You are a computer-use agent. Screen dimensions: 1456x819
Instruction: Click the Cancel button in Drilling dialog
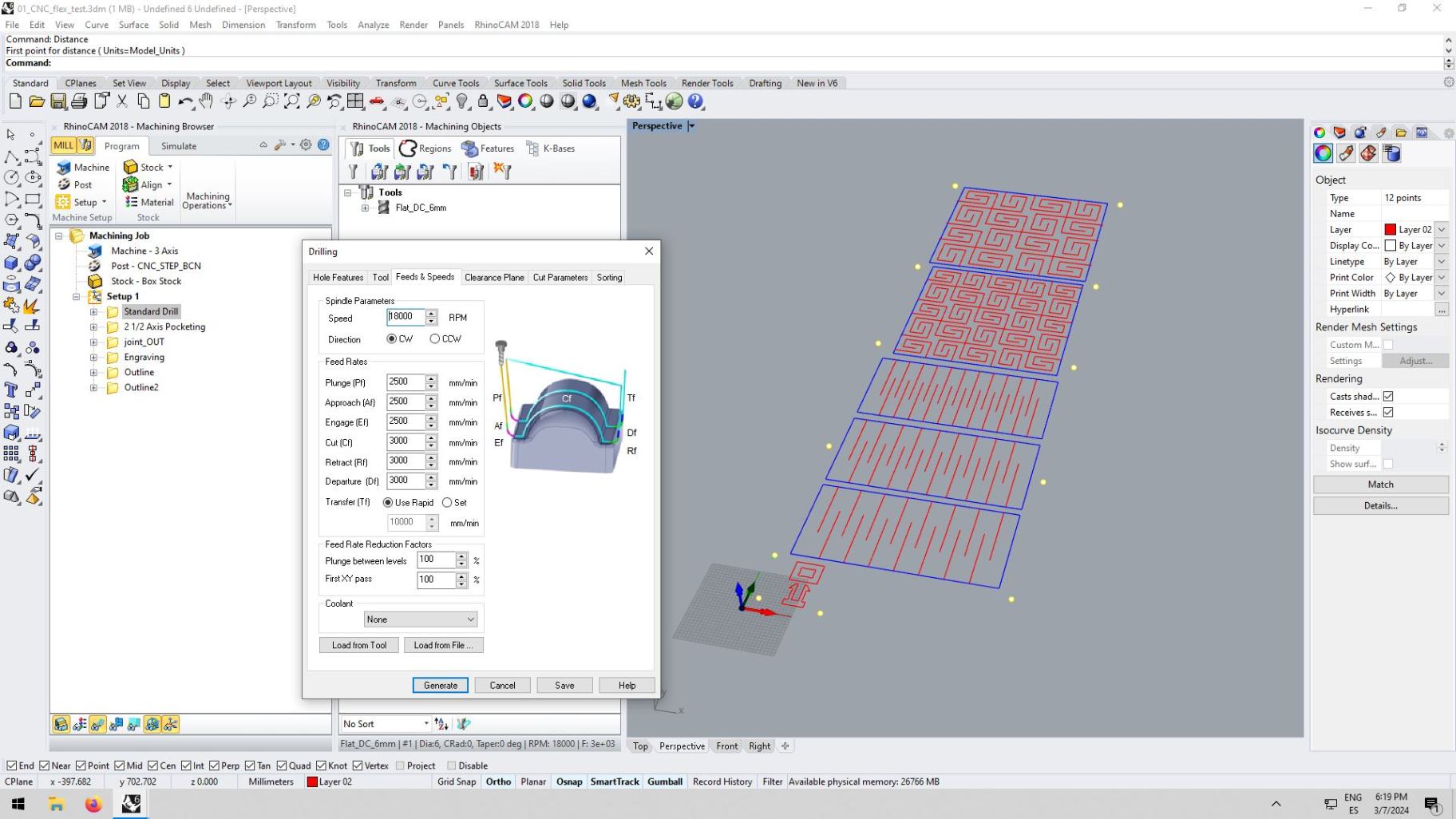point(502,686)
